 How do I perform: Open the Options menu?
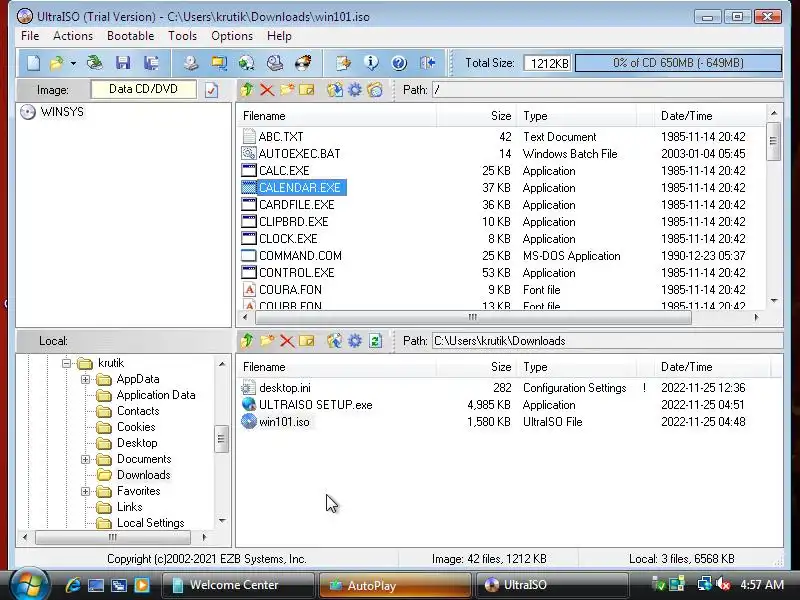[x=232, y=36]
